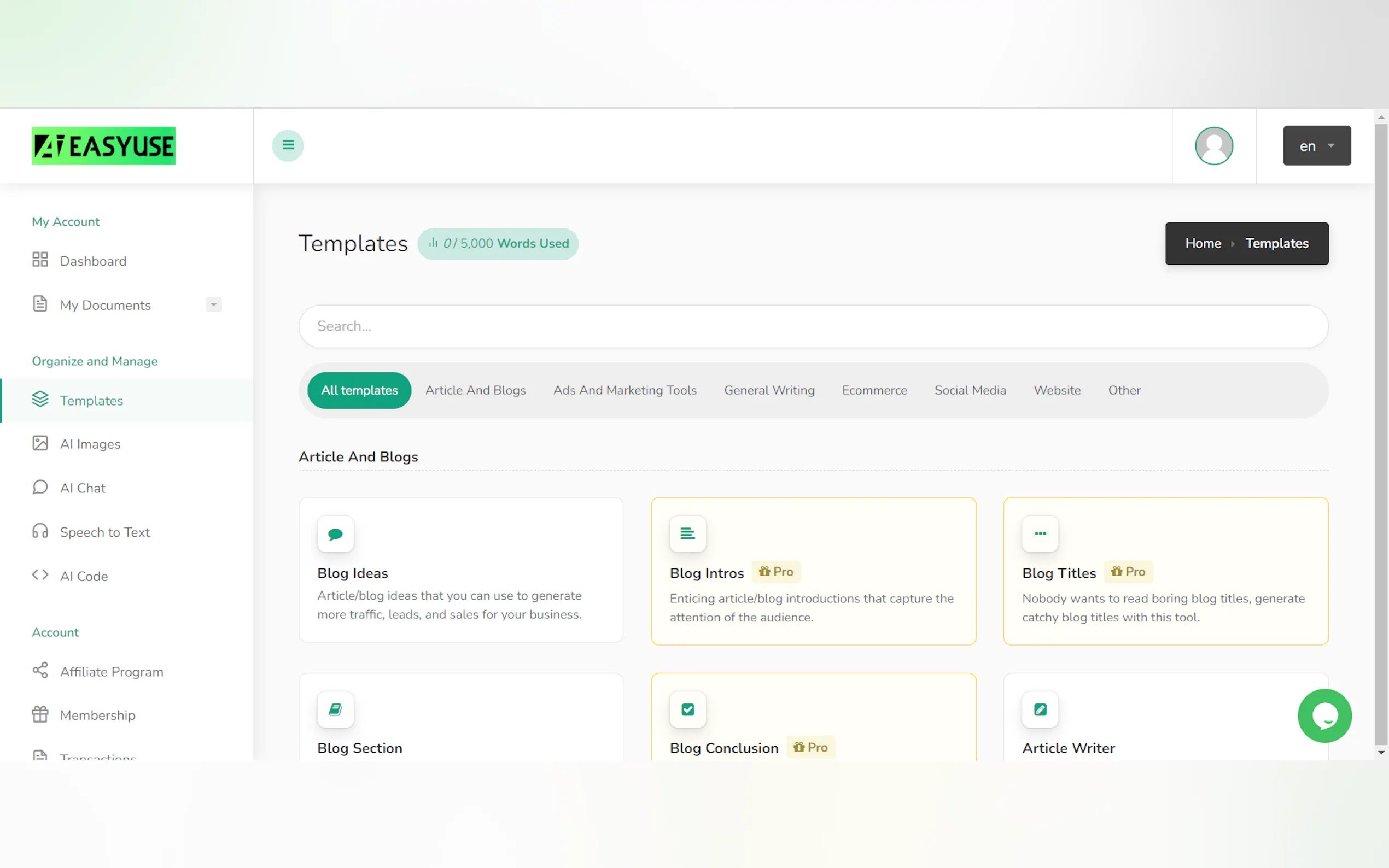Screen dimensions: 1389x868
Task: Open the green chat support bubble
Action: tap(1324, 715)
